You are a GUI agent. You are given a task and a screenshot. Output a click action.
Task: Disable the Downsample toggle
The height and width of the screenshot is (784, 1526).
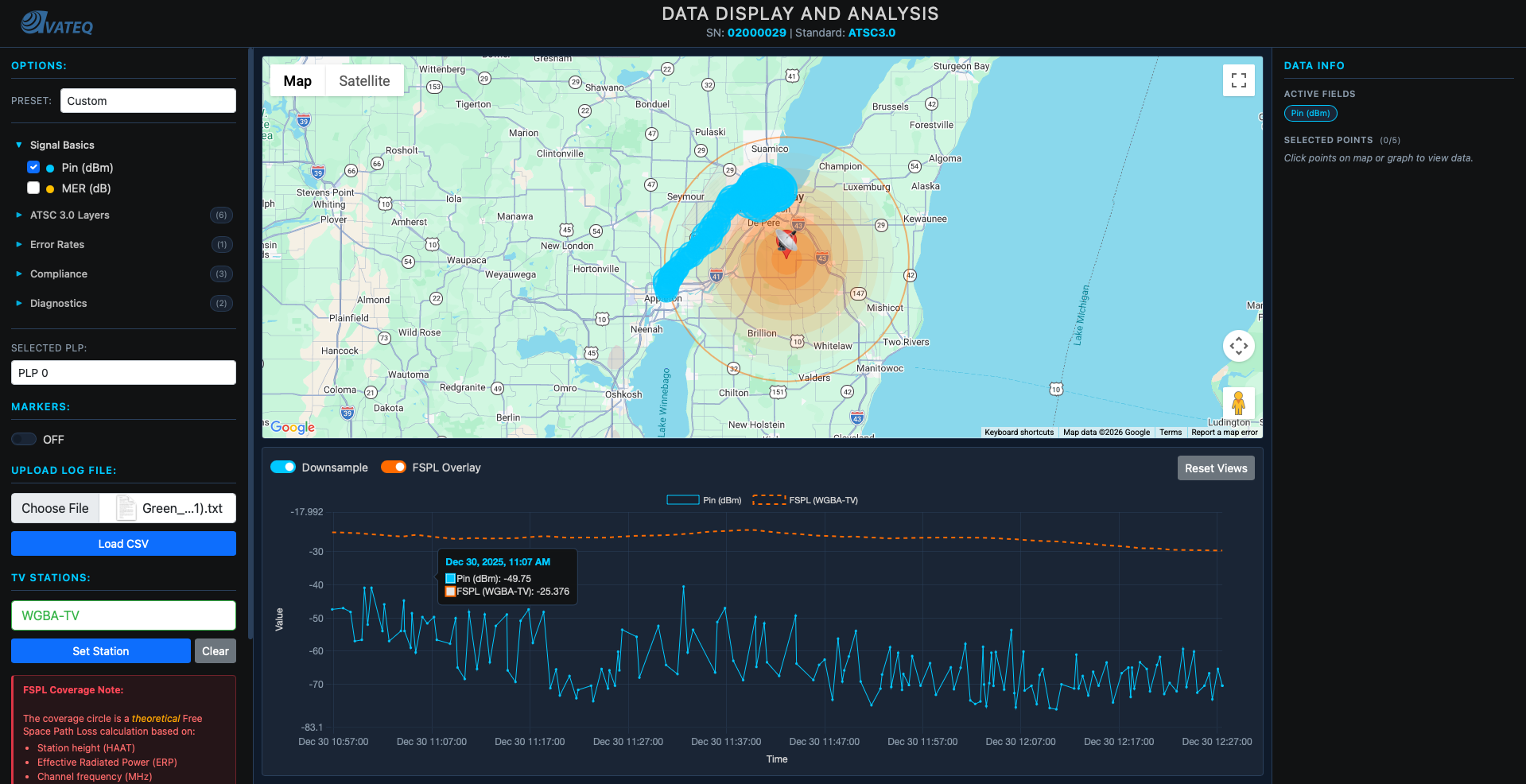(283, 467)
